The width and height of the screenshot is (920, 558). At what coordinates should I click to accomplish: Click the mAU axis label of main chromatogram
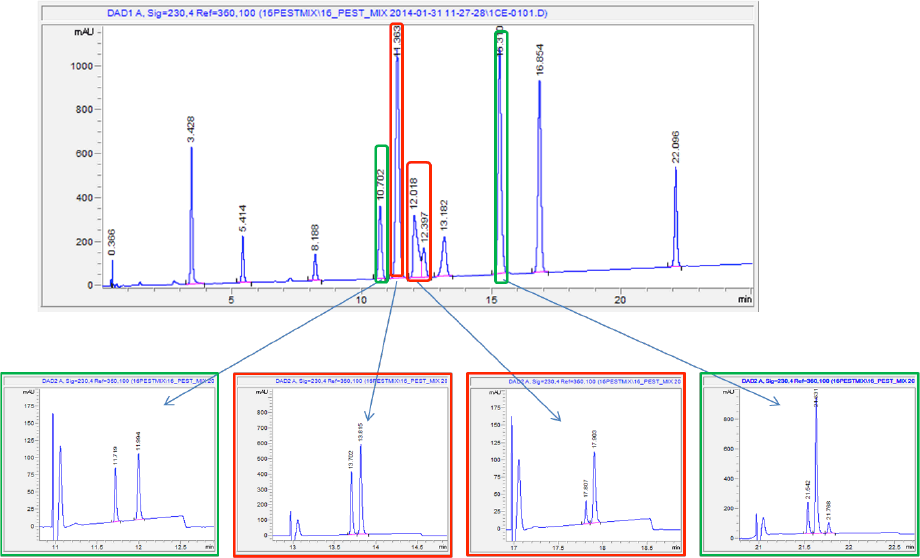pyautogui.click(x=84, y=32)
